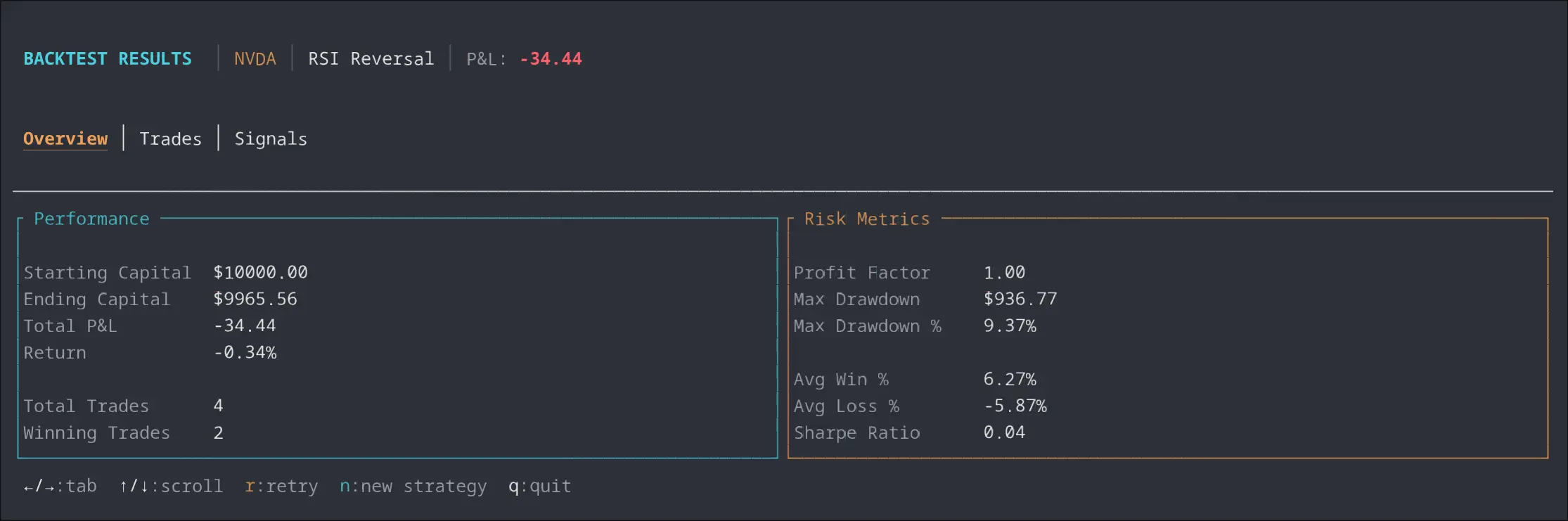
Task: Click the RSI Reversal strategy name
Action: coord(371,58)
